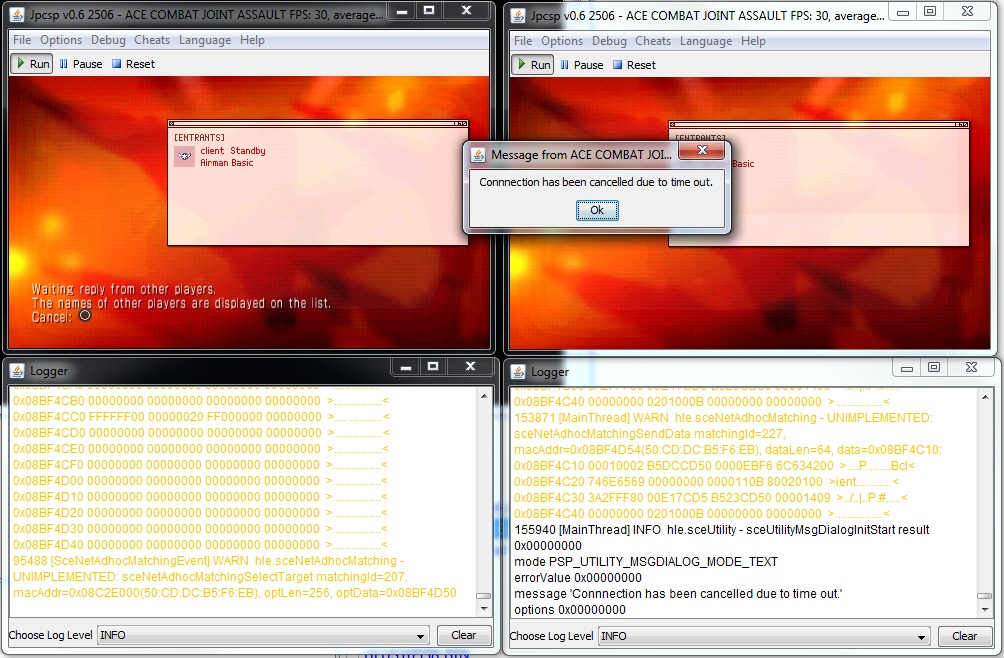The width and height of the screenshot is (1004, 658).
Task: Click circle Cancel button icon in game
Action: pyautogui.click(x=85, y=316)
